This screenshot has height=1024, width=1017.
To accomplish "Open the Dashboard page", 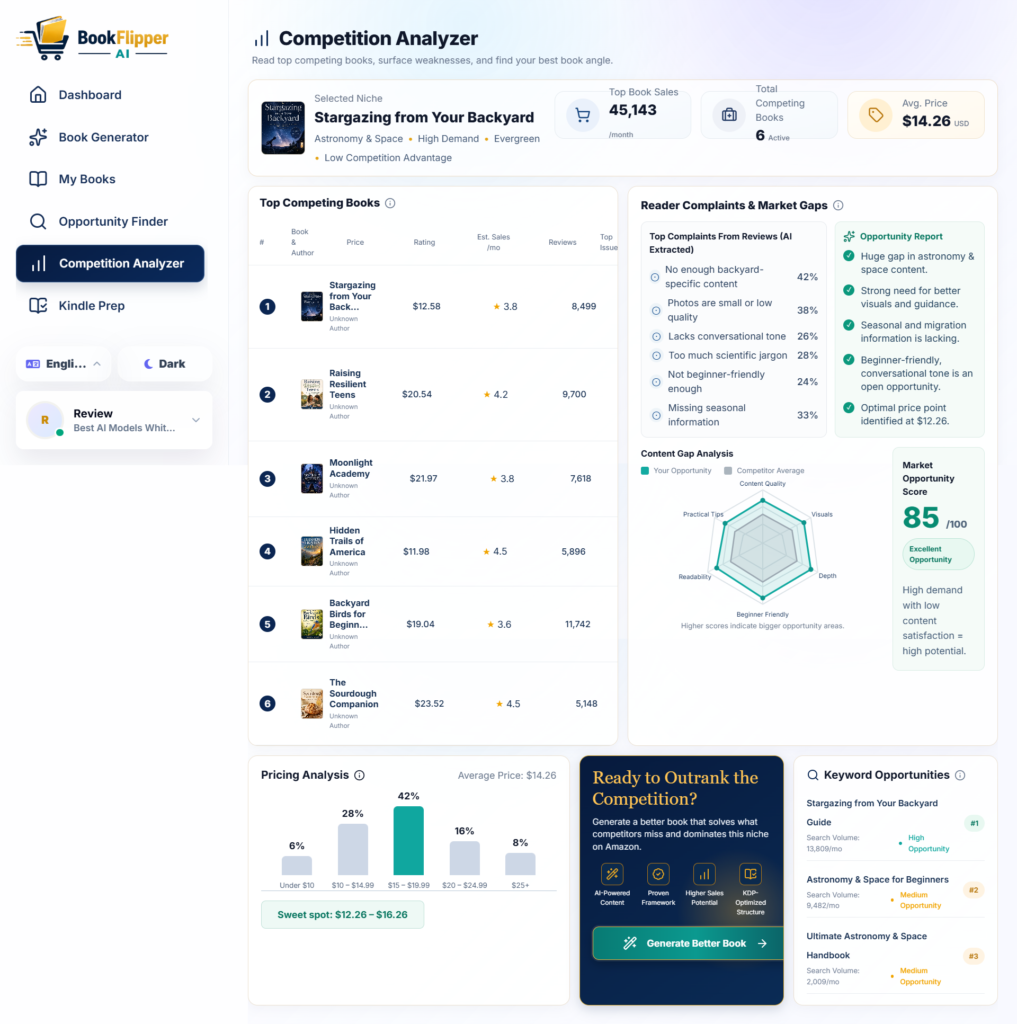I will (x=110, y=95).
